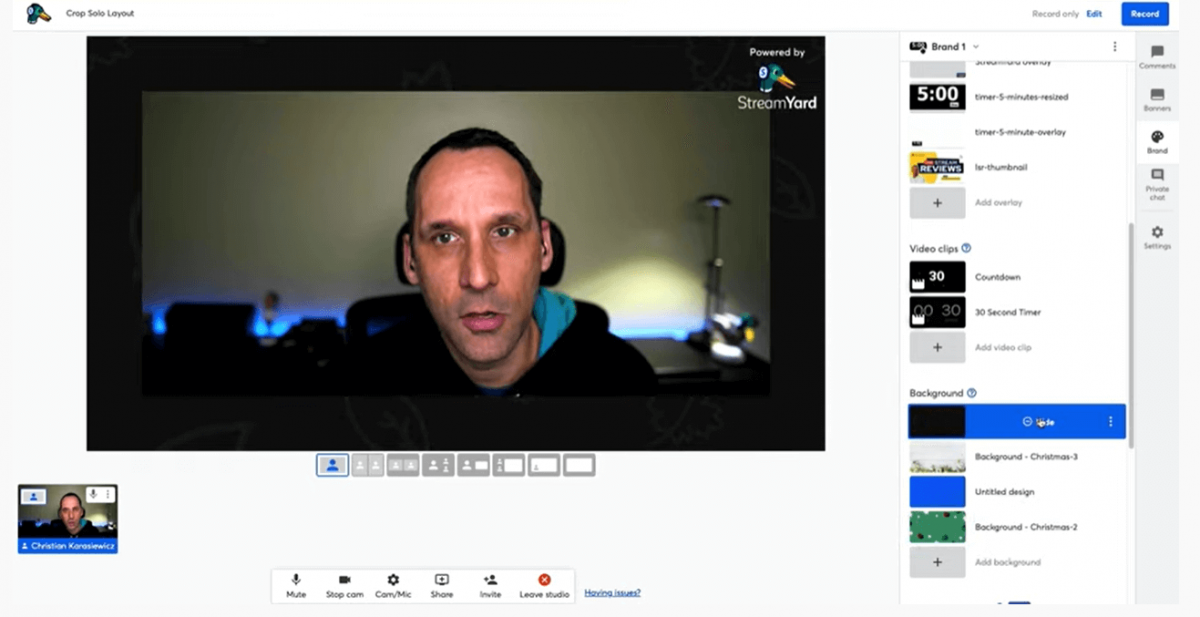Select the group layout with two framed people
This screenshot has height=617, width=1200.
[403, 465]
